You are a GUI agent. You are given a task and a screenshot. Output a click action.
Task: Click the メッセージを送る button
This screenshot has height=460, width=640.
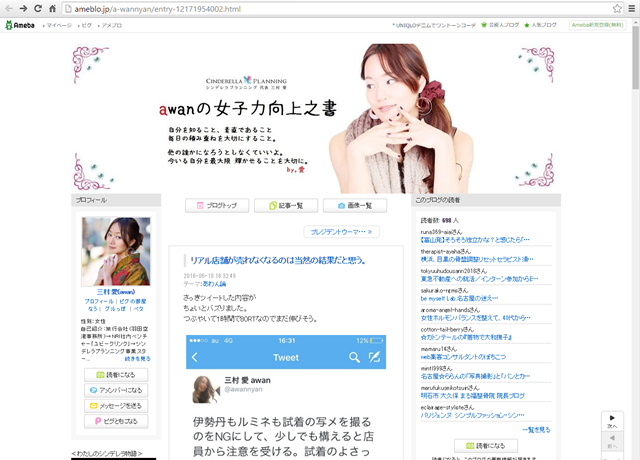[x=116, y=406]
